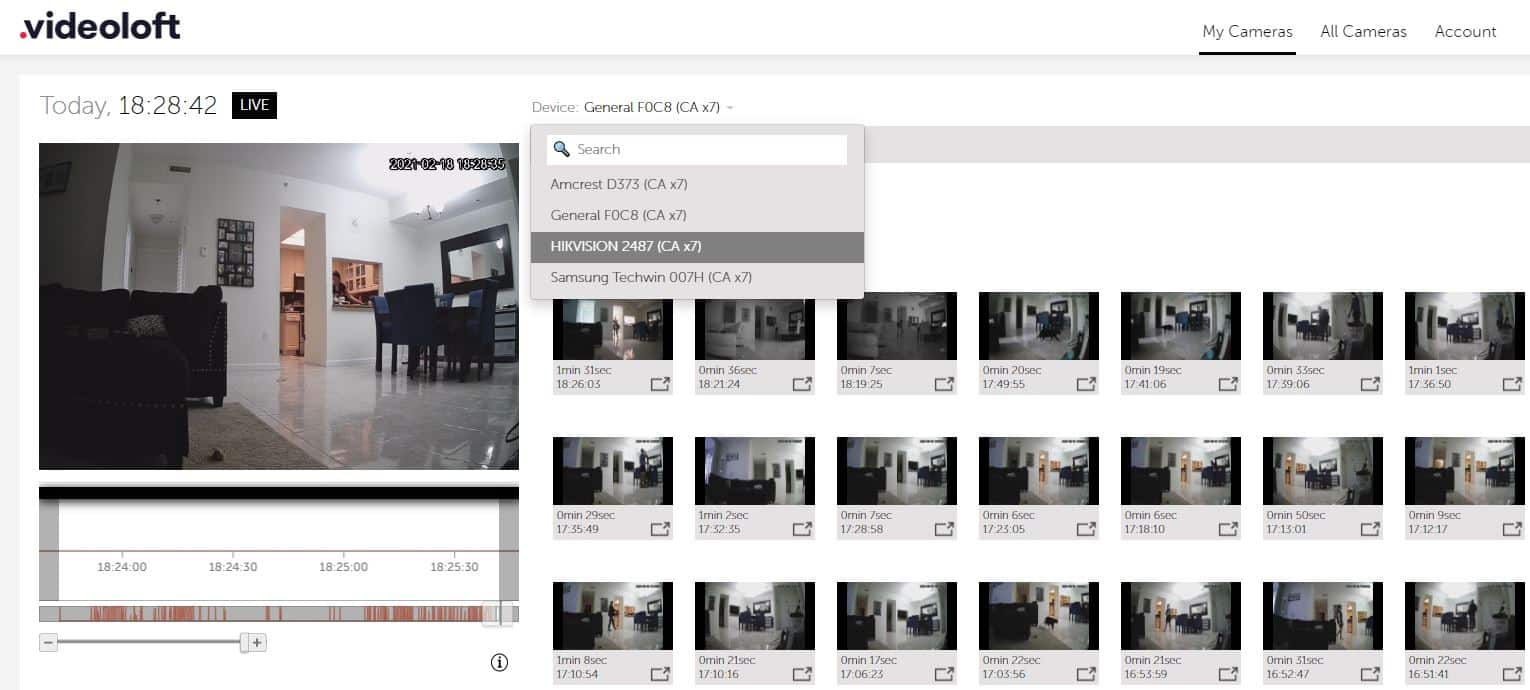This screenshot has height=690, width=1530.
Task: Open the 18:26:03 clip export icon
Action: point(660,384)
